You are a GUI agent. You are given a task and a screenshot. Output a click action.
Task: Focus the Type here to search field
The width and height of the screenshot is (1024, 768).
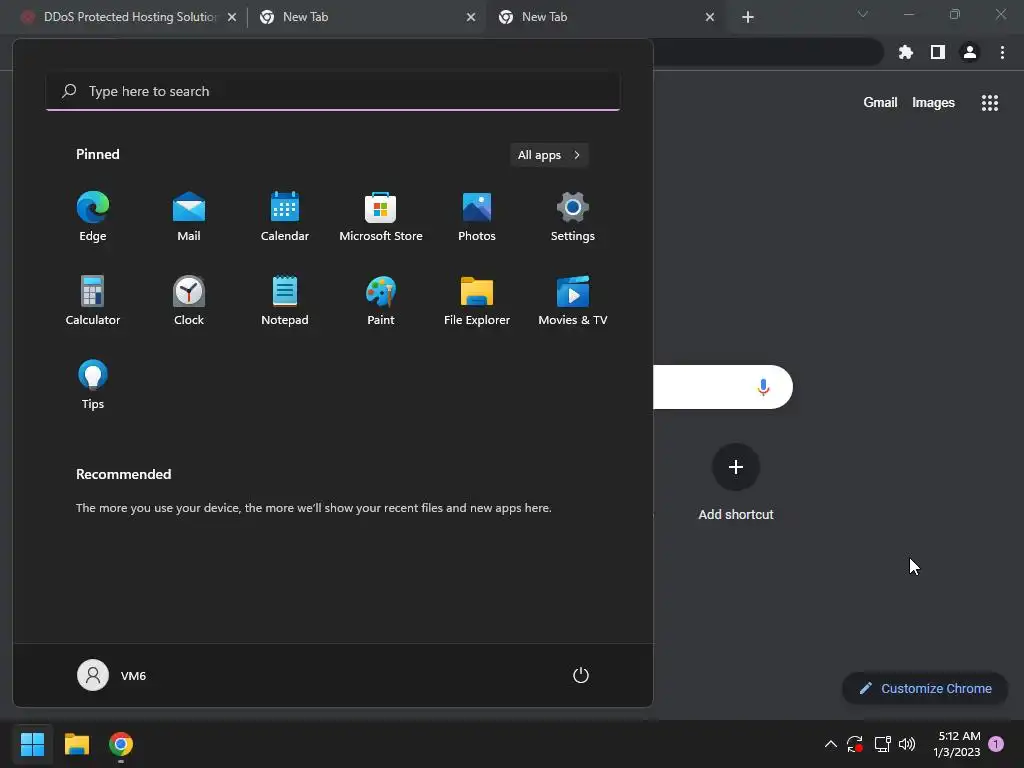[x=333, y=91]
